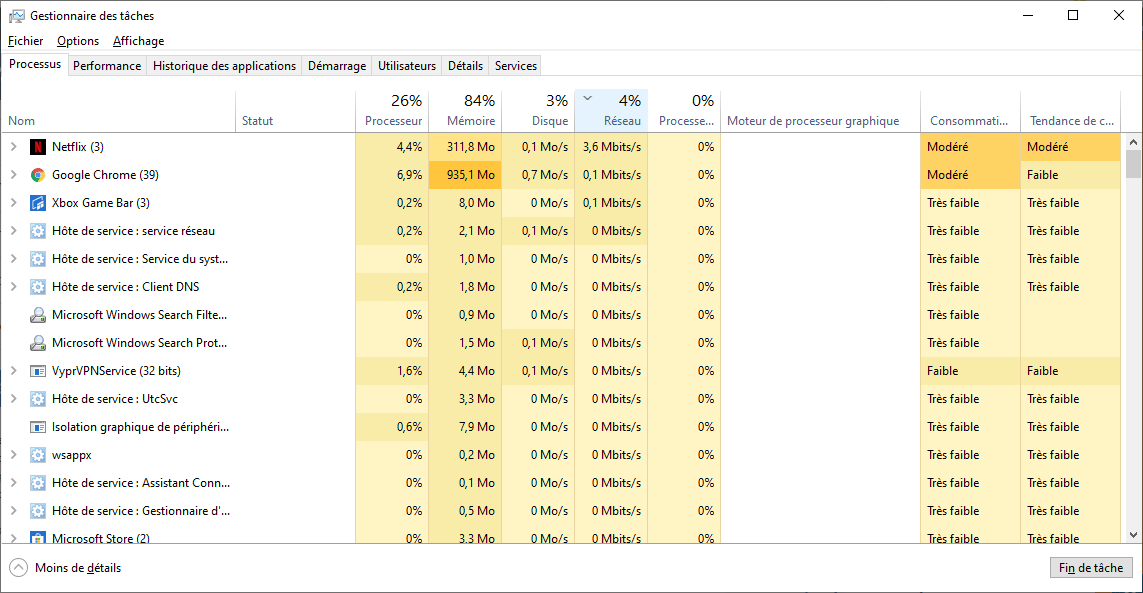Sort by the Processe... GPU column header
The image size is (1143, 593).
[x=684, y=112]
